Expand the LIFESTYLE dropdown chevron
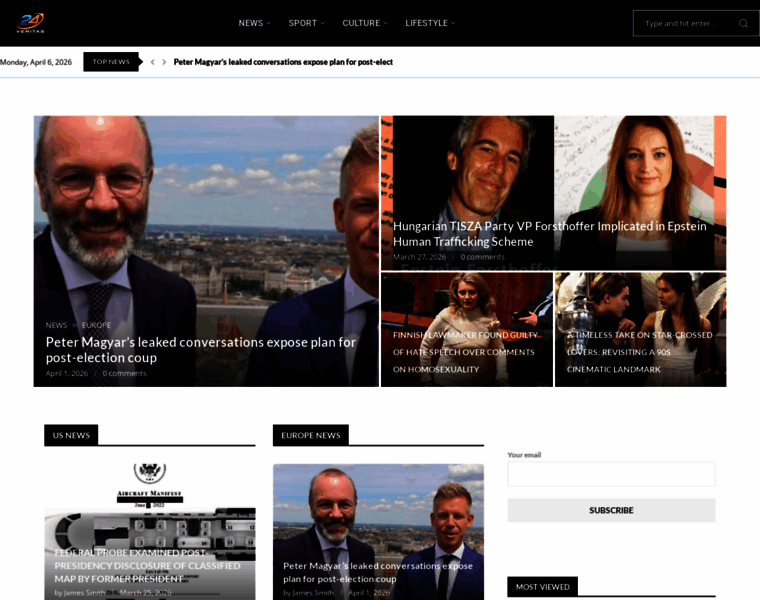This screenshot has height=600, width=760. point(454,23)
